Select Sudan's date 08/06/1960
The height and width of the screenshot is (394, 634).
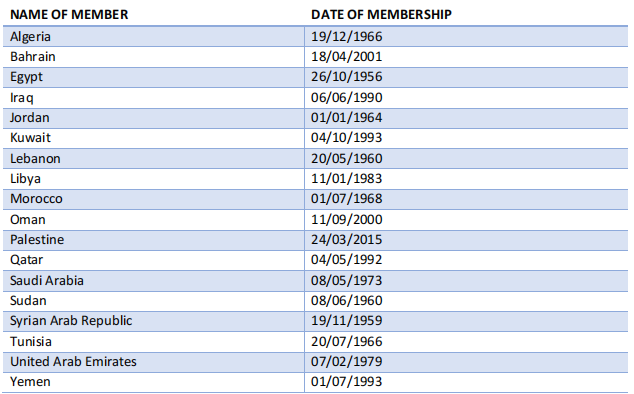347,301
